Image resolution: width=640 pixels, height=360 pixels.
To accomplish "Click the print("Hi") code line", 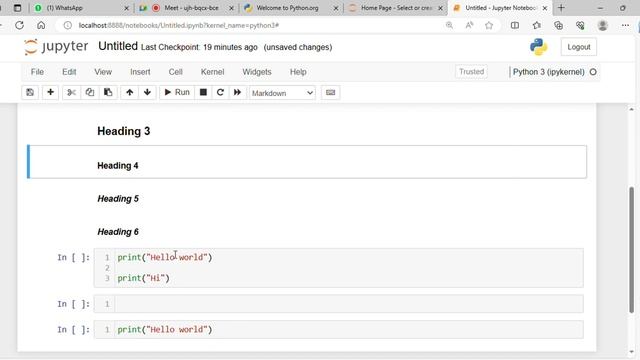I will click(x=143, y=278).
